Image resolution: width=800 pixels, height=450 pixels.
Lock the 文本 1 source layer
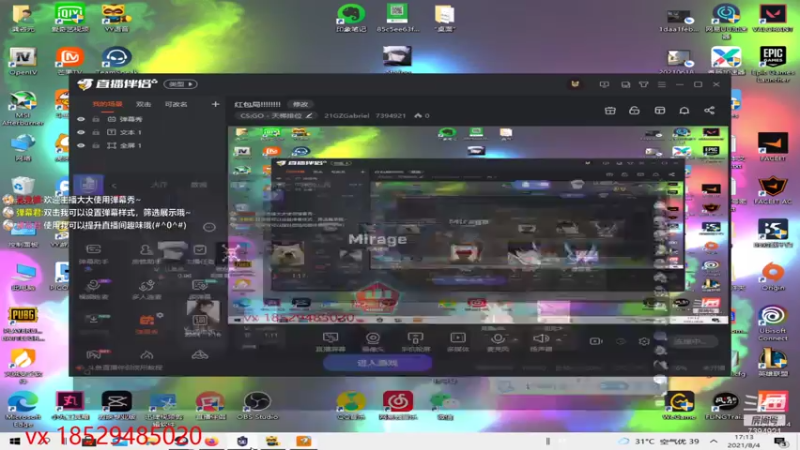pos(95,132)
